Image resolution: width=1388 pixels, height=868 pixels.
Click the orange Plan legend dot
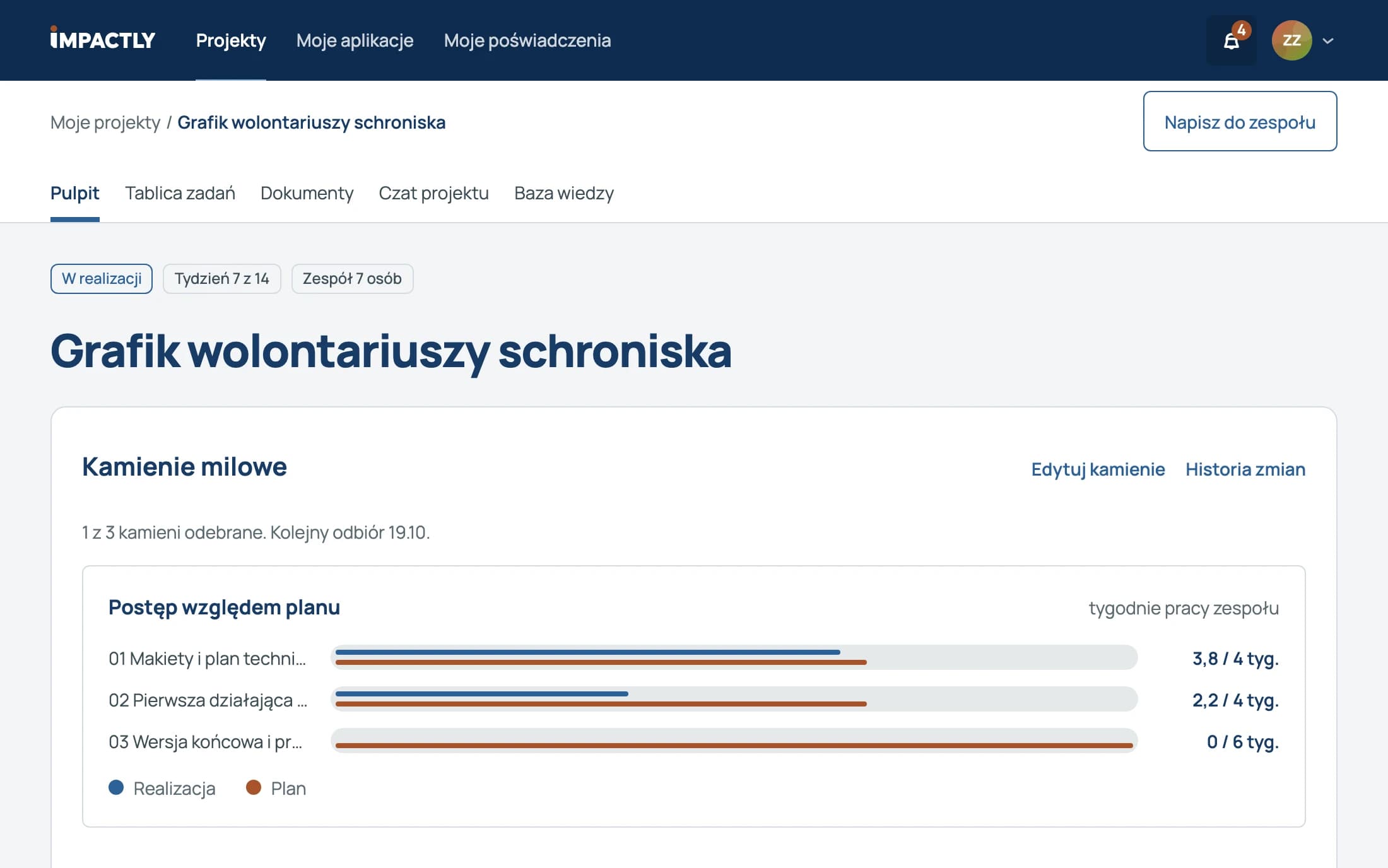[254, 787]
